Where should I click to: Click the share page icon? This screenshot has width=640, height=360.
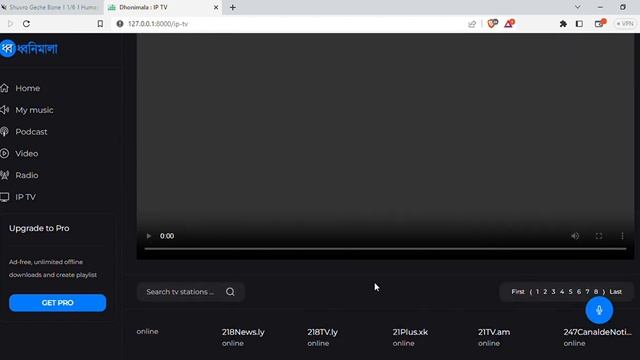click(472, 24)
